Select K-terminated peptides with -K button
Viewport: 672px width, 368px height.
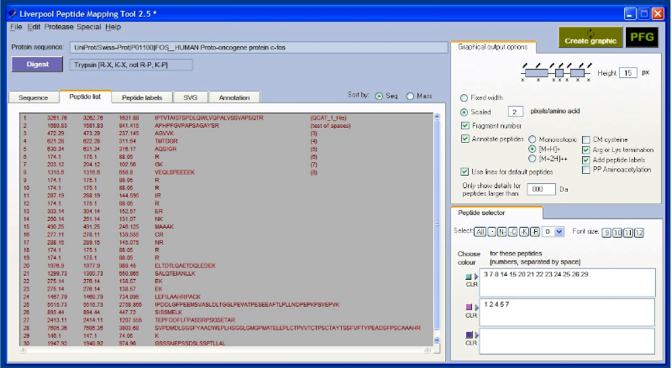[524, 232]
